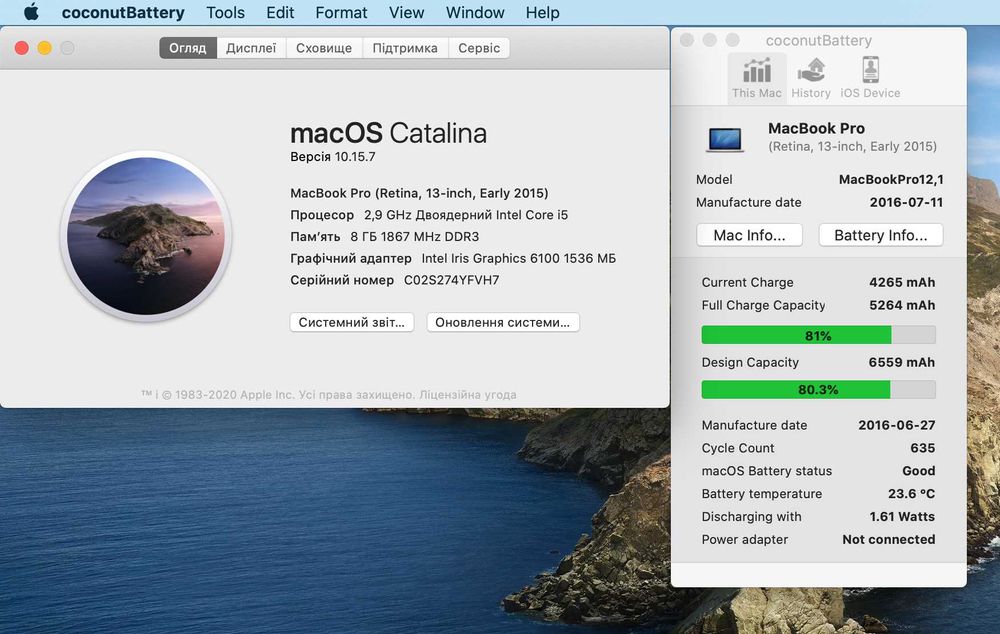Image resolution: width=1000 pixels, height=634 pixels.
Task: Switch to the Сховище tab
Action: pos(324,48)
